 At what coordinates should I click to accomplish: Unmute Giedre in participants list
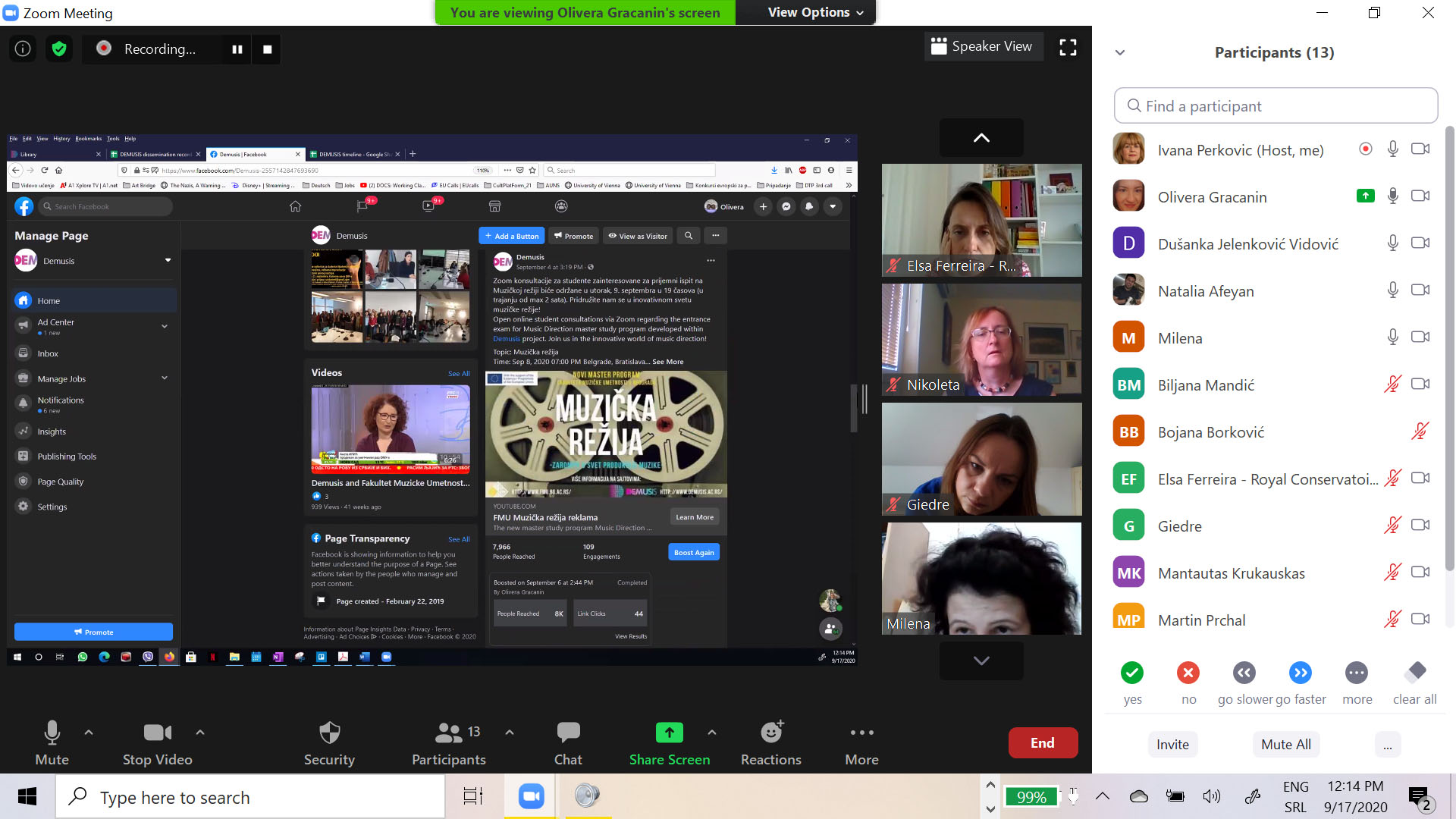point(1392,526)
